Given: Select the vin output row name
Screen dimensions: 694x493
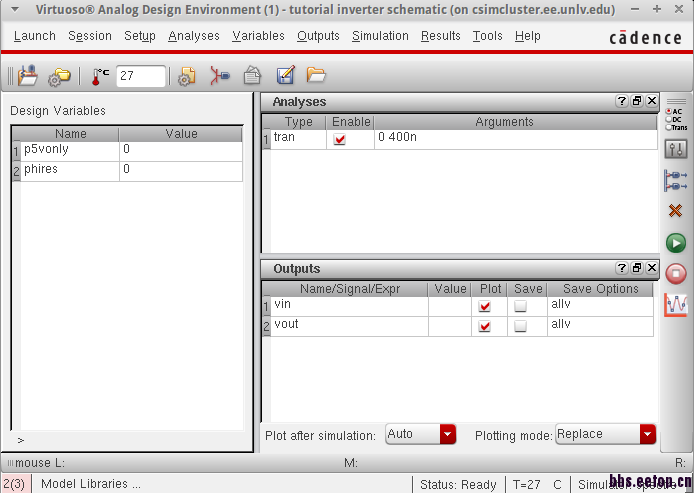Looking at the screenshot, I should coord(349,306).
